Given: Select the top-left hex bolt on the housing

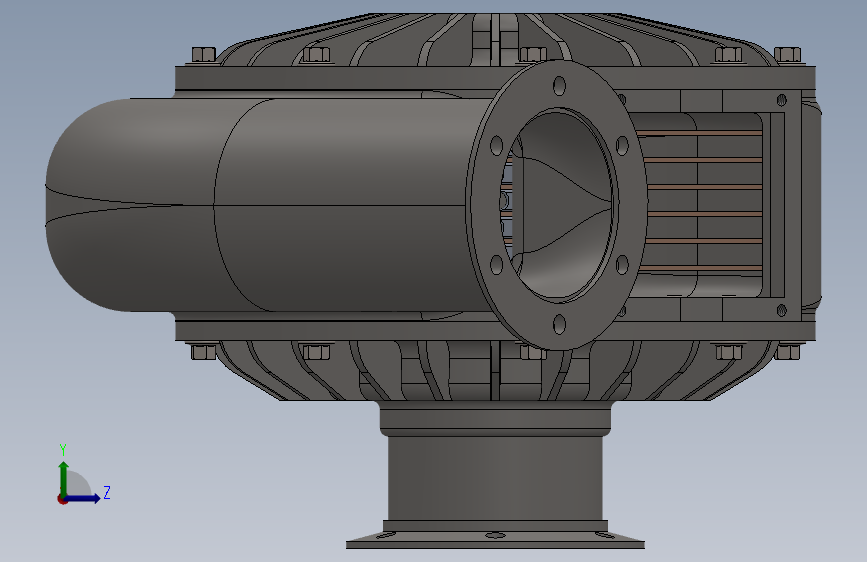Looking at the screenshot, I should [x=204, y=55].
